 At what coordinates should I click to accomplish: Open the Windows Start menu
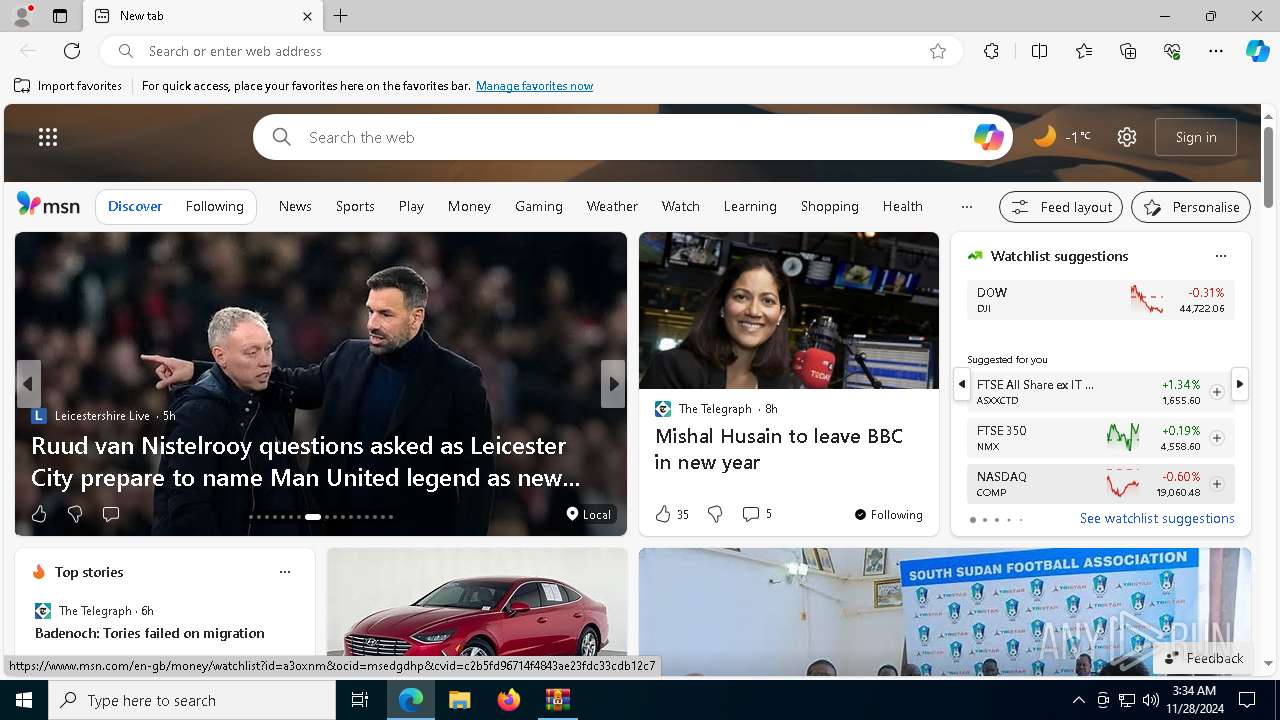[x=24, y=700]
